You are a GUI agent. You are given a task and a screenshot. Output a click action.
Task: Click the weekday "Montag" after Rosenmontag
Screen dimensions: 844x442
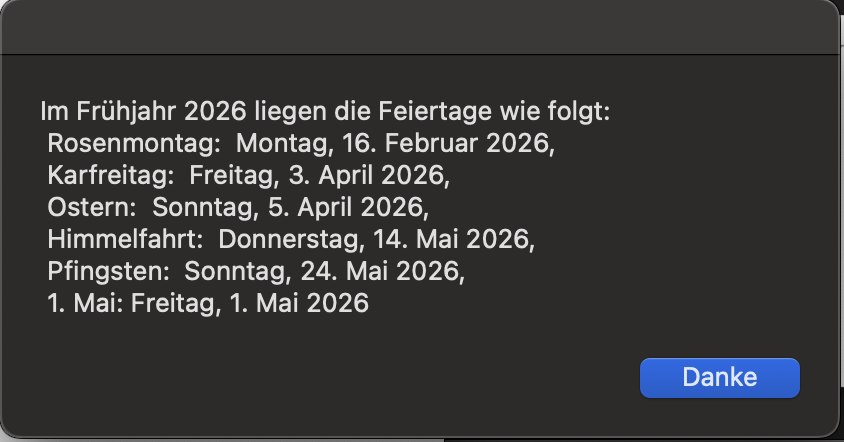[281, 142]
